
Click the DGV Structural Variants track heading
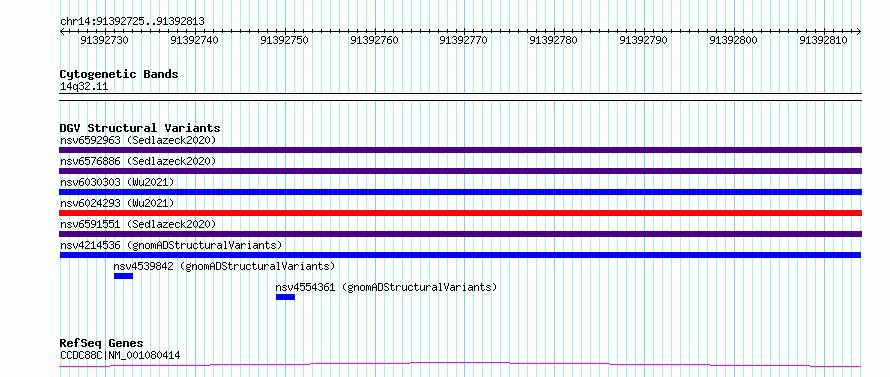click(x=140, y=128)
